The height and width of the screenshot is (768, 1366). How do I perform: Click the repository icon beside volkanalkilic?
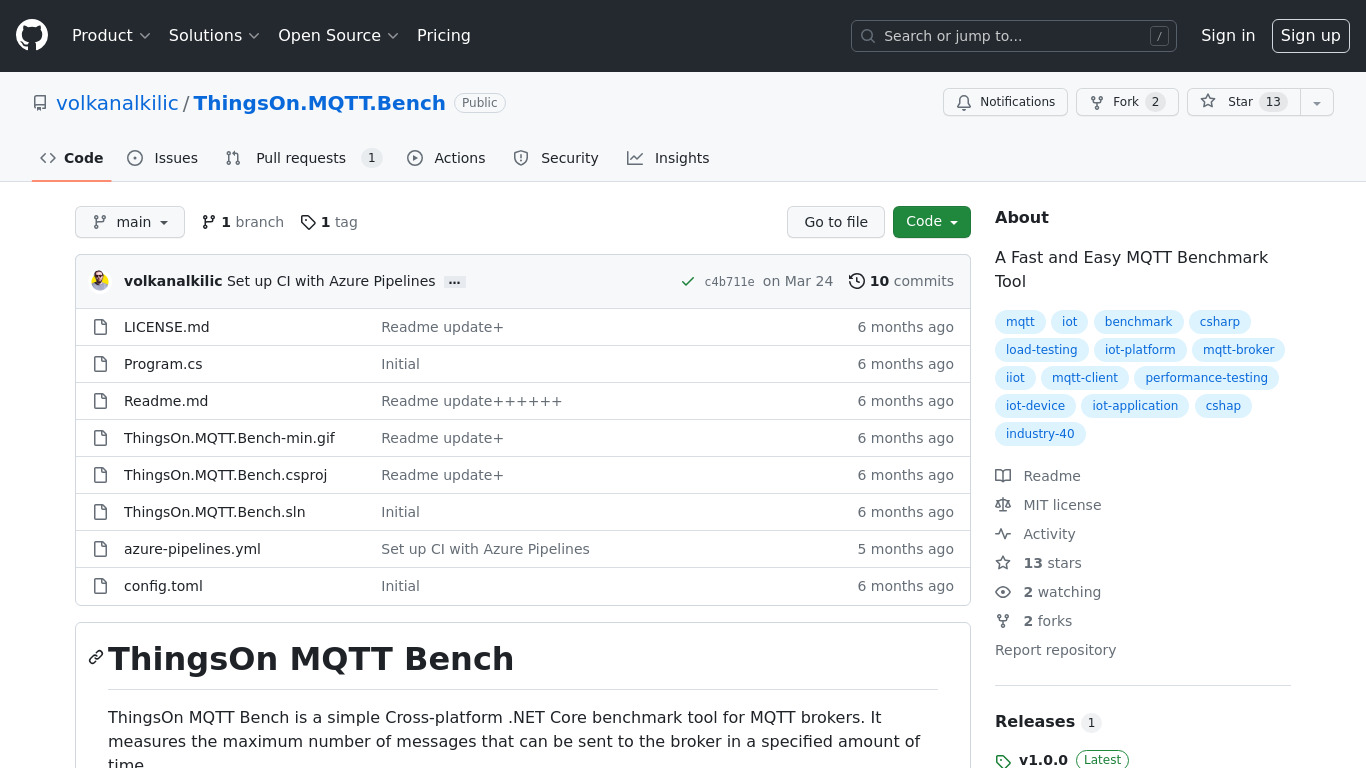(x=40, y=103)
